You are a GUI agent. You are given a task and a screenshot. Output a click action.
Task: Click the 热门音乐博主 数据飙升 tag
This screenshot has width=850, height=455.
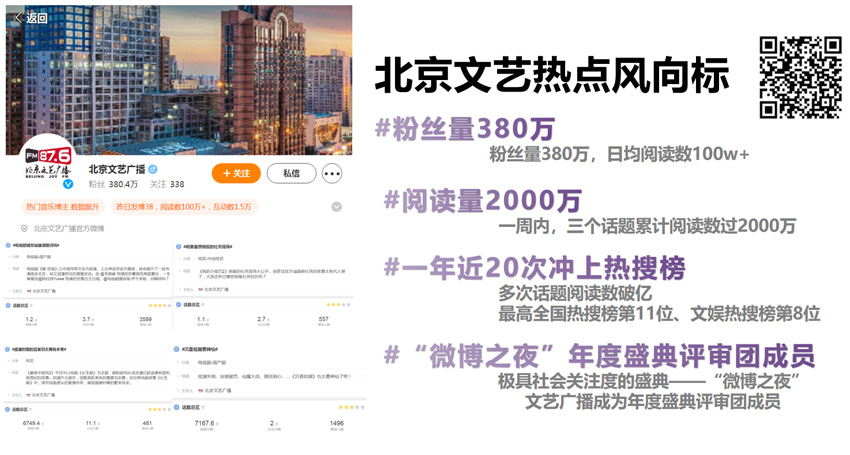click(63, 207)
